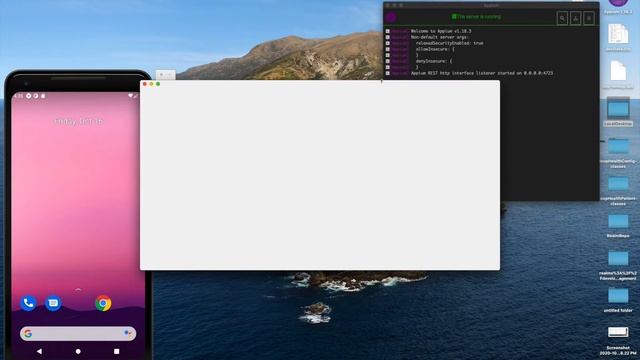Select the realm agreement folder on desktop
The height and width of the screenshot is (360, 640).
618,265
